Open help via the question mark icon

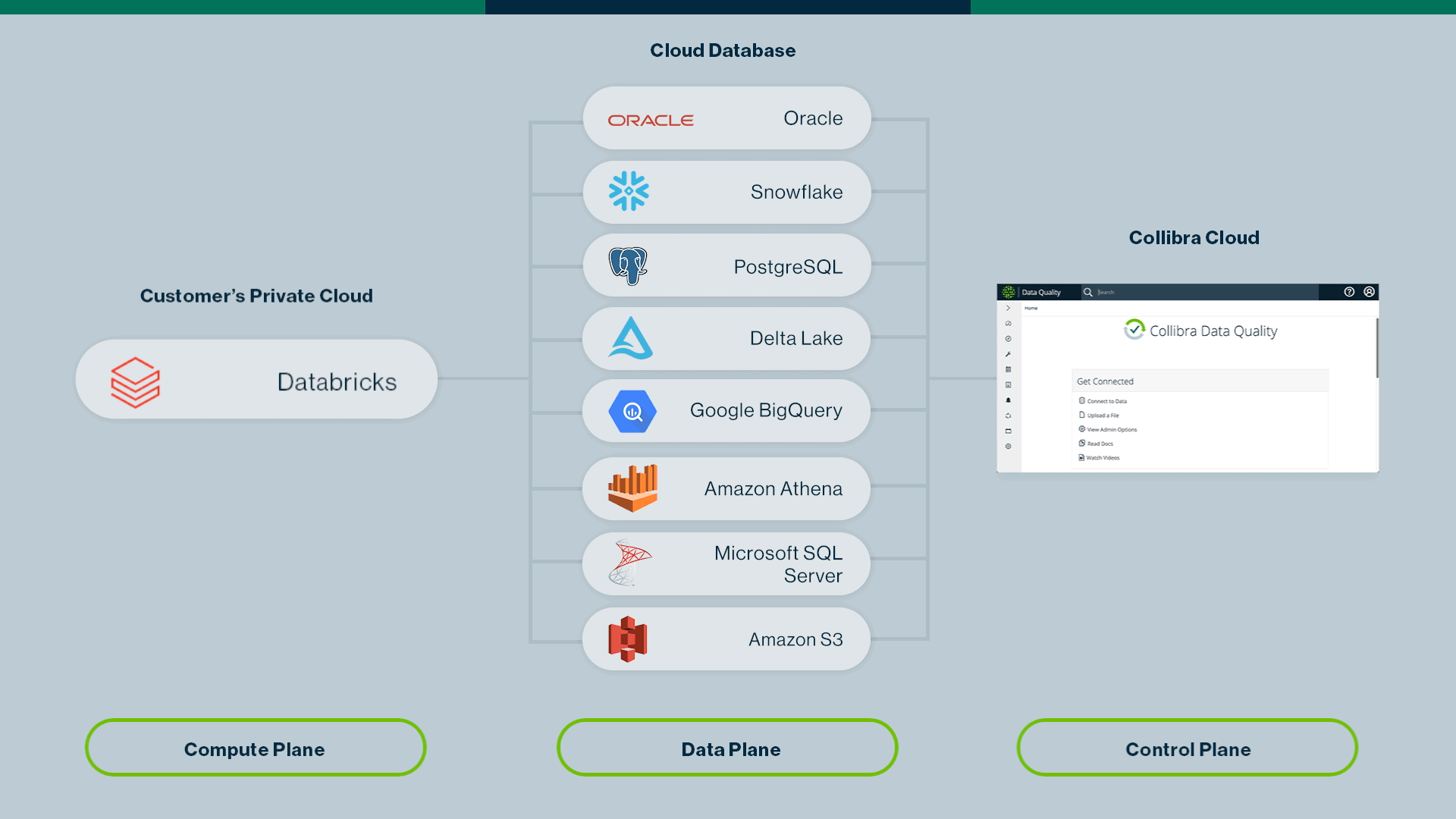tap(1350, 292)
